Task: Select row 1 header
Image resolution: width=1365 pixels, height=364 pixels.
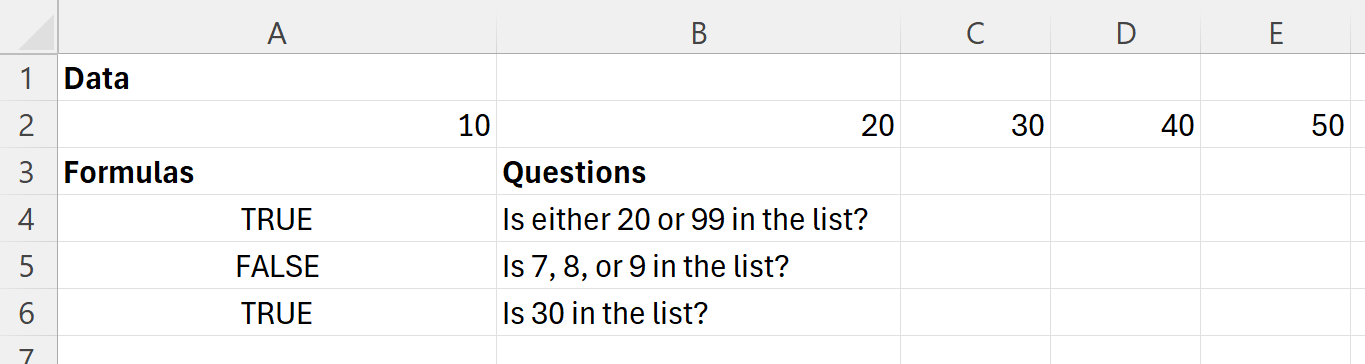Action: click(x=29, y=78)
